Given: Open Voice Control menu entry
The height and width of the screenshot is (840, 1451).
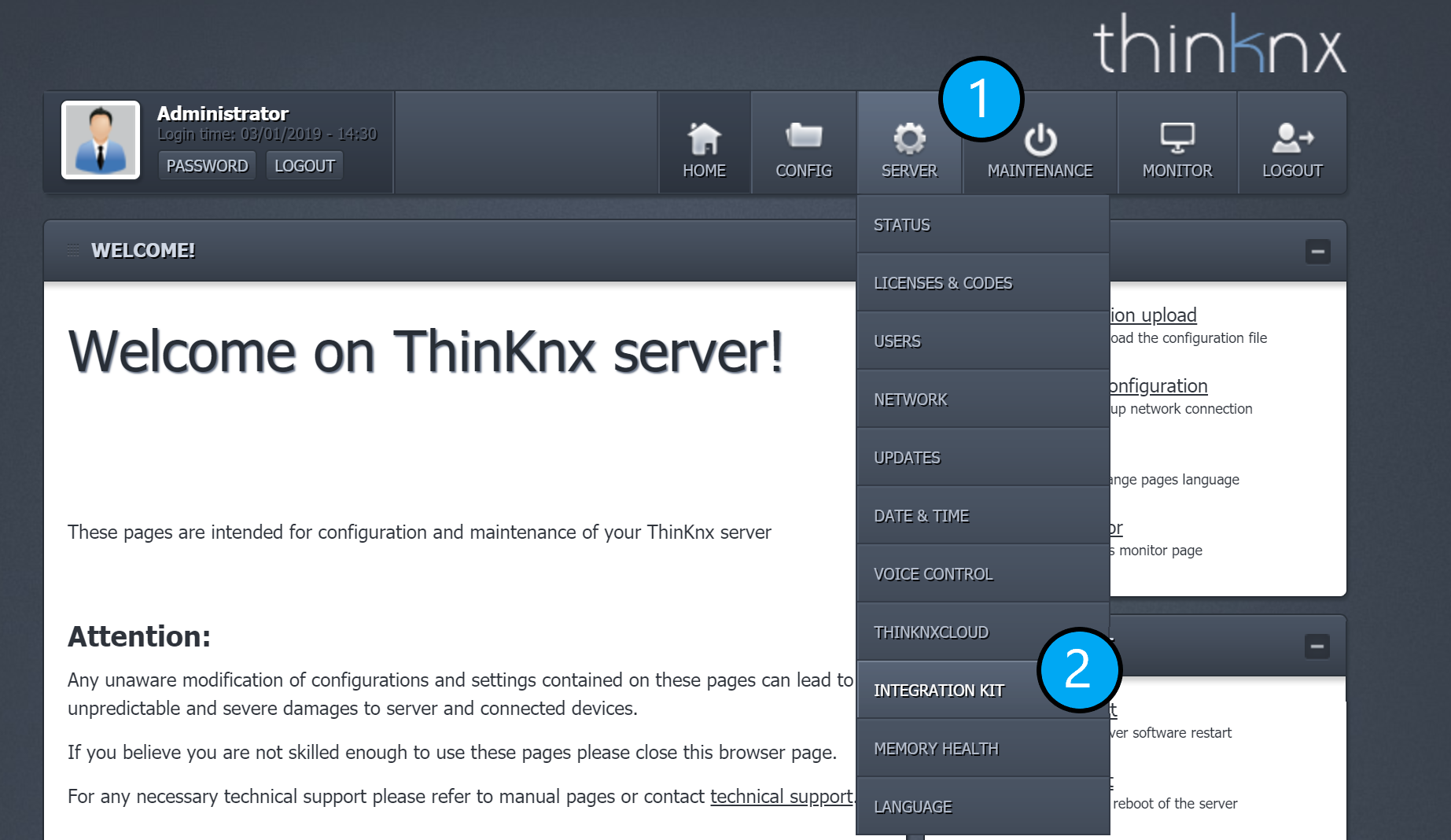Looking at the screenshot, I should click(934, 574).
